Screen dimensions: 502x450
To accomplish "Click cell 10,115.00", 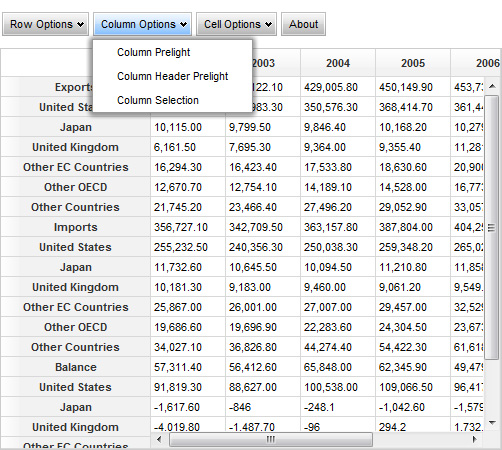I will [188, 127].
